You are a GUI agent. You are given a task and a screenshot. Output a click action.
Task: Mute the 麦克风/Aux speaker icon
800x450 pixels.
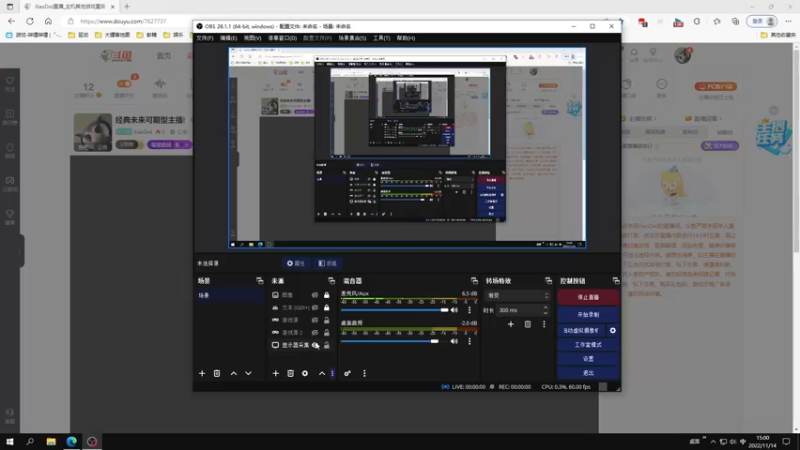coord(454,310)
